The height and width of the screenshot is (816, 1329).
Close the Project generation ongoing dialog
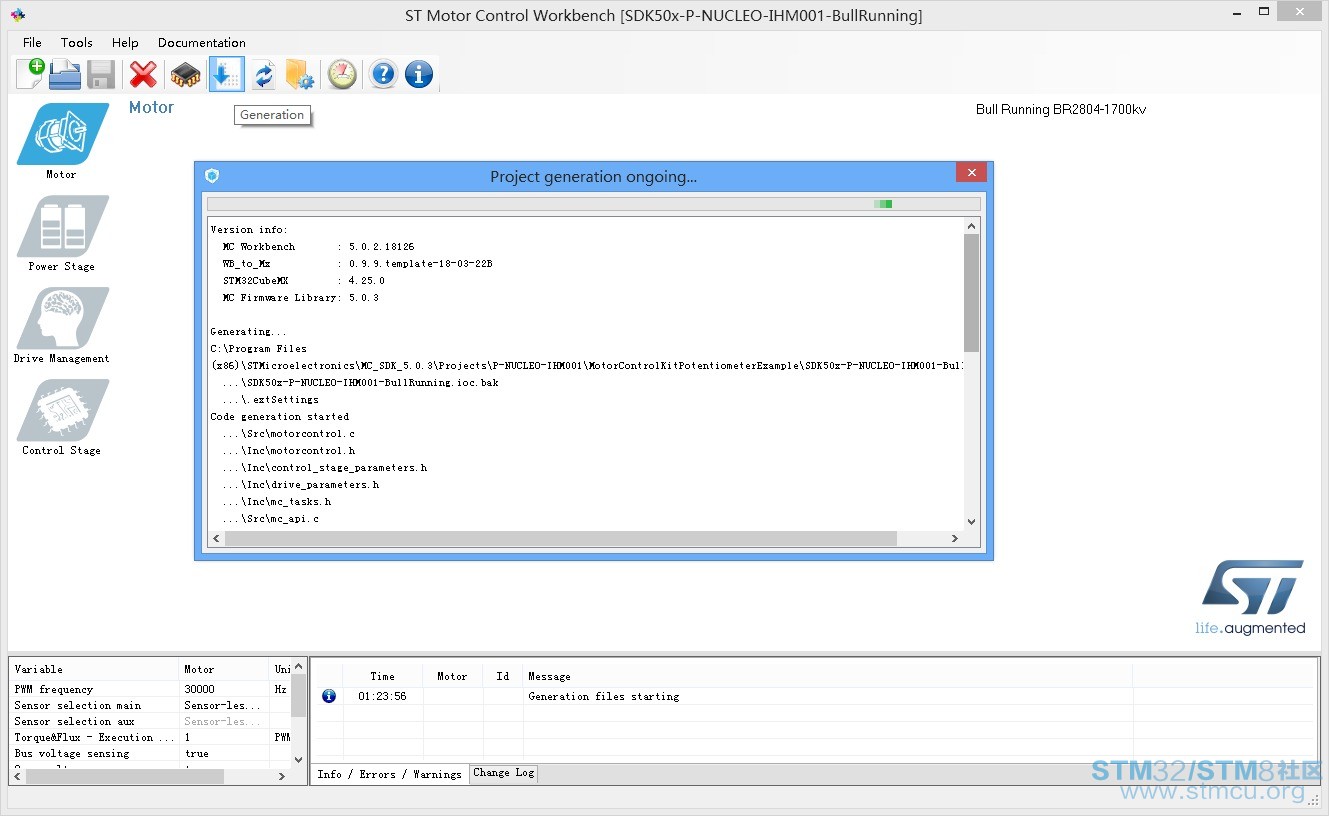pos(971,173)
